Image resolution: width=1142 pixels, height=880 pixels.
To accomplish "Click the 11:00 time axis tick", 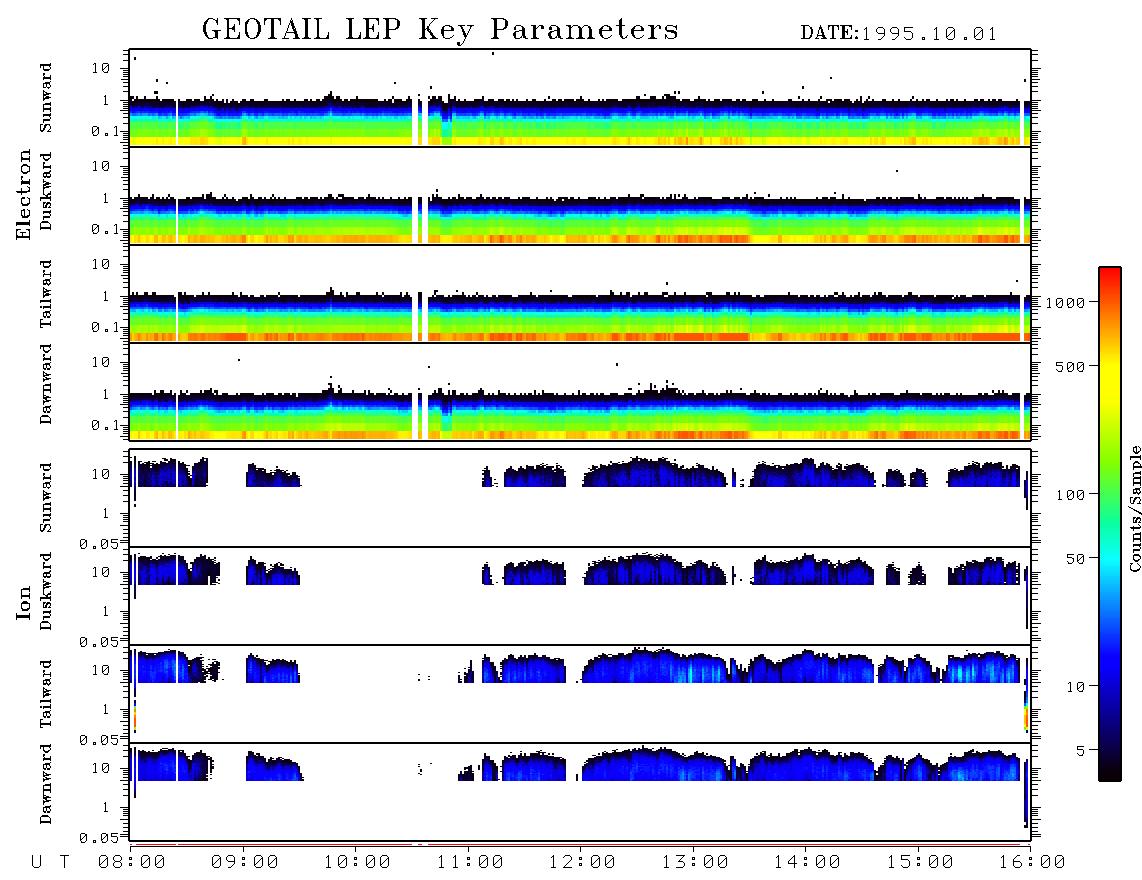I will (x=470, y=863).
